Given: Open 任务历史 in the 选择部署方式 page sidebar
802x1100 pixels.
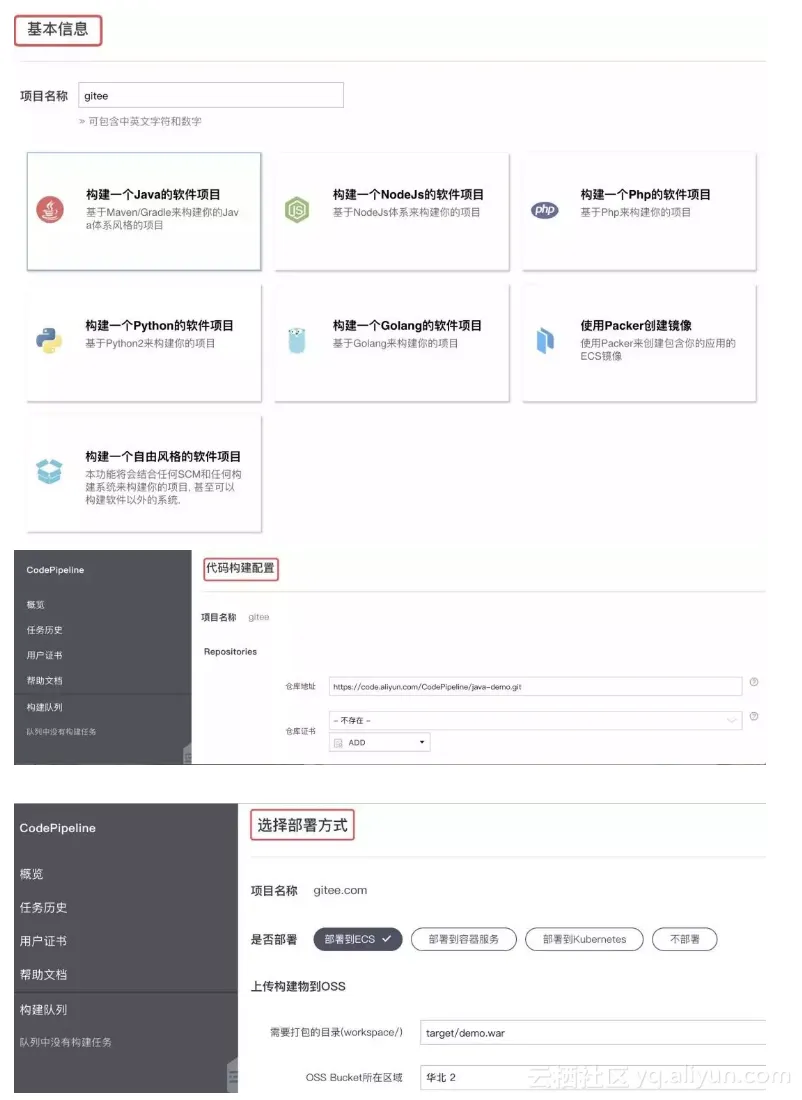Looking at the screenshot, I should pyautogui.click(x=44, y=907).
